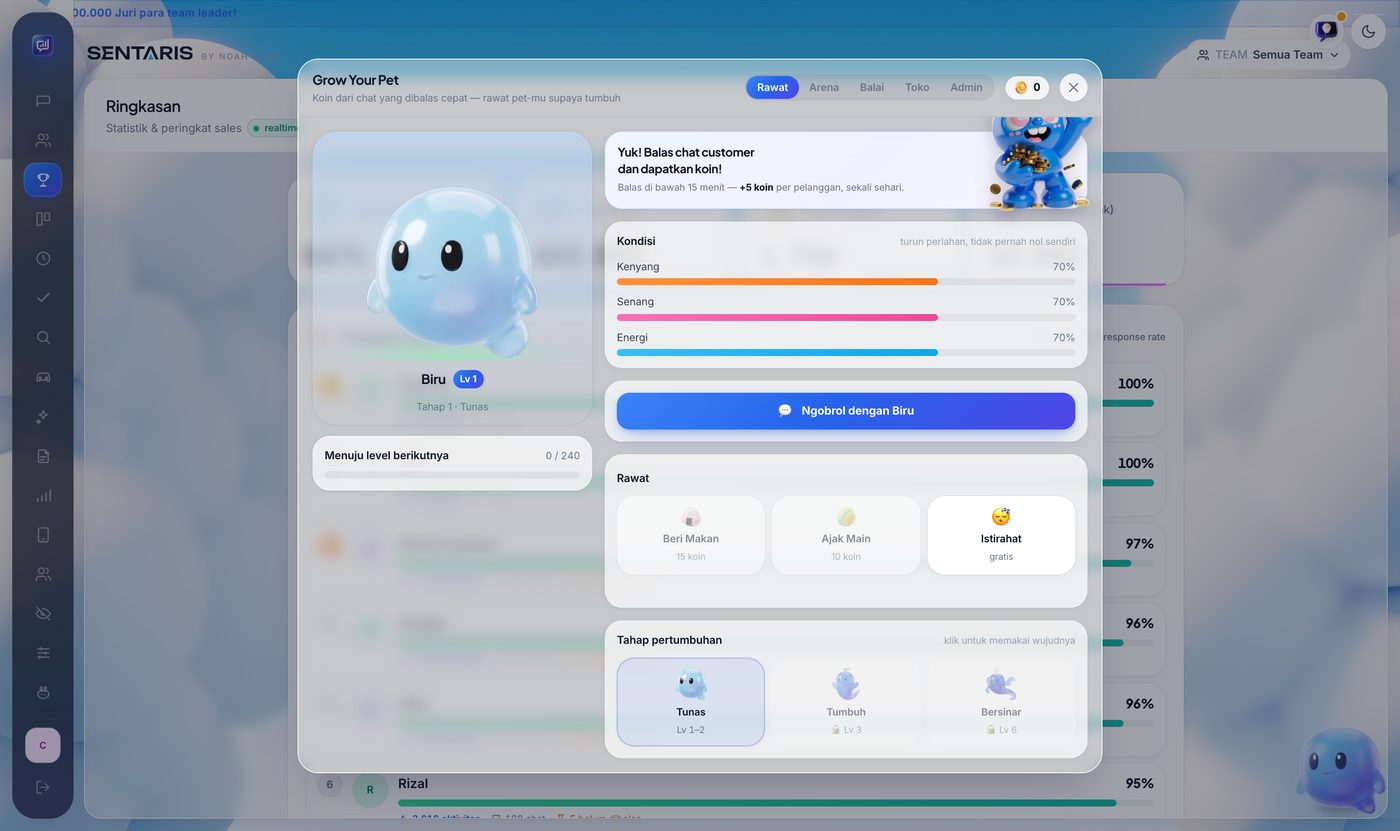Click the Ajak Main 10 koin button
This screenshot has height=831, width=1400.
[x=846, y=535]
